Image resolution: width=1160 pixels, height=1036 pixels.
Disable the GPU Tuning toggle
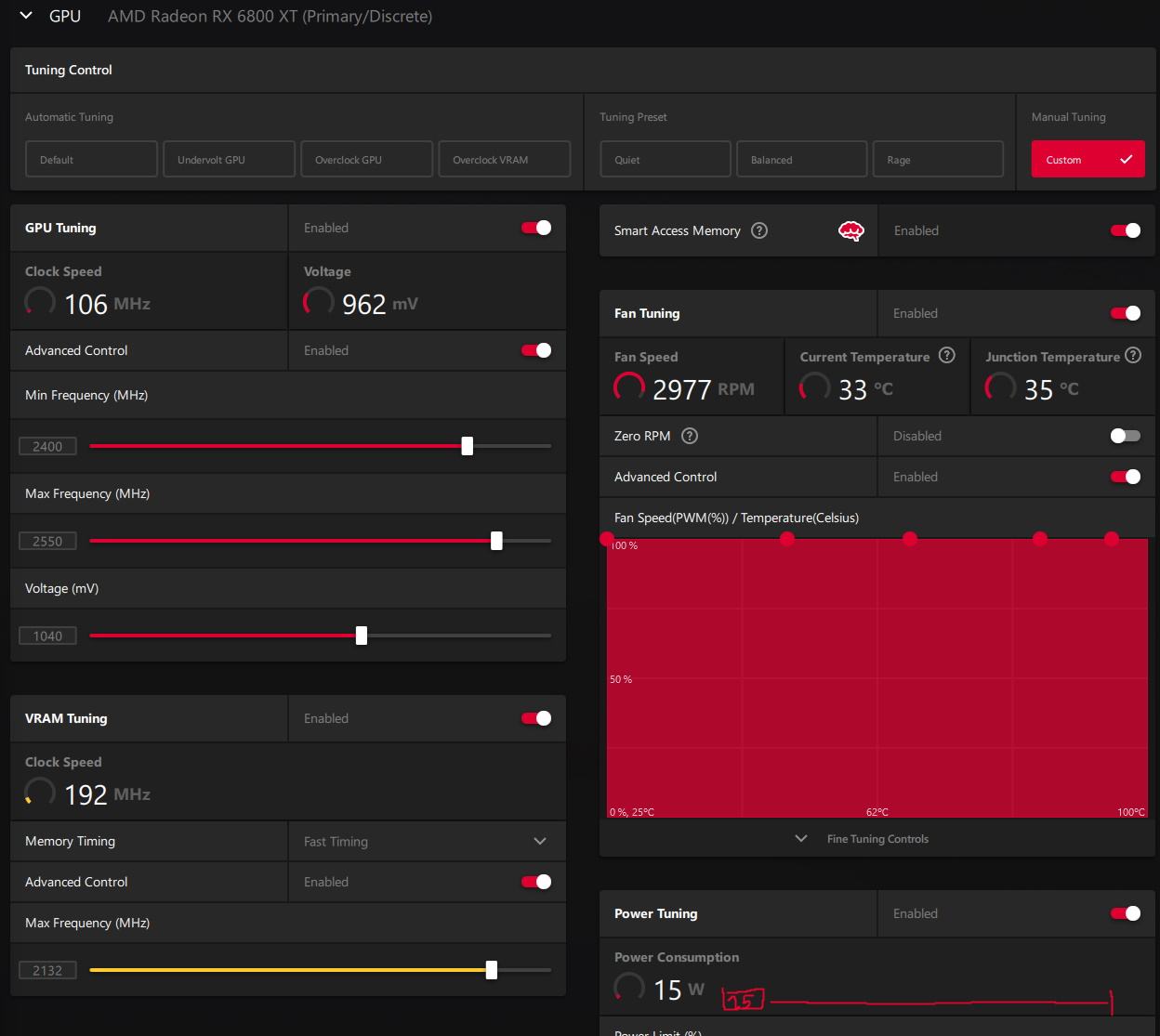[x=536, y=228]
